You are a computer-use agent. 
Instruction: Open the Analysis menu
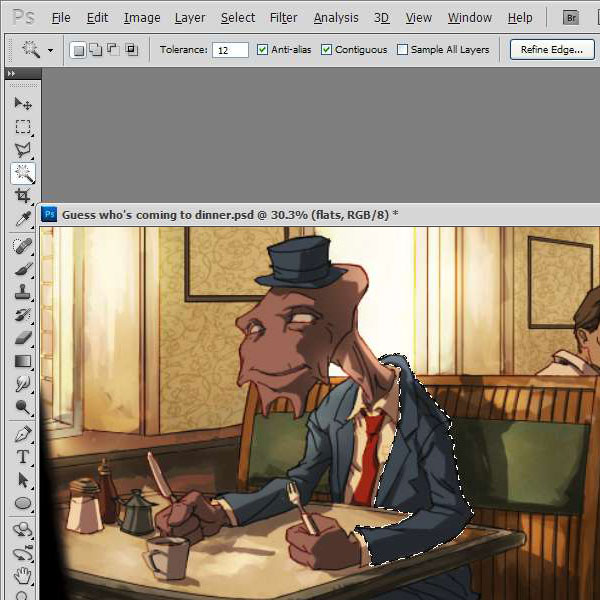pyautogui.click(x=336, y=18)
